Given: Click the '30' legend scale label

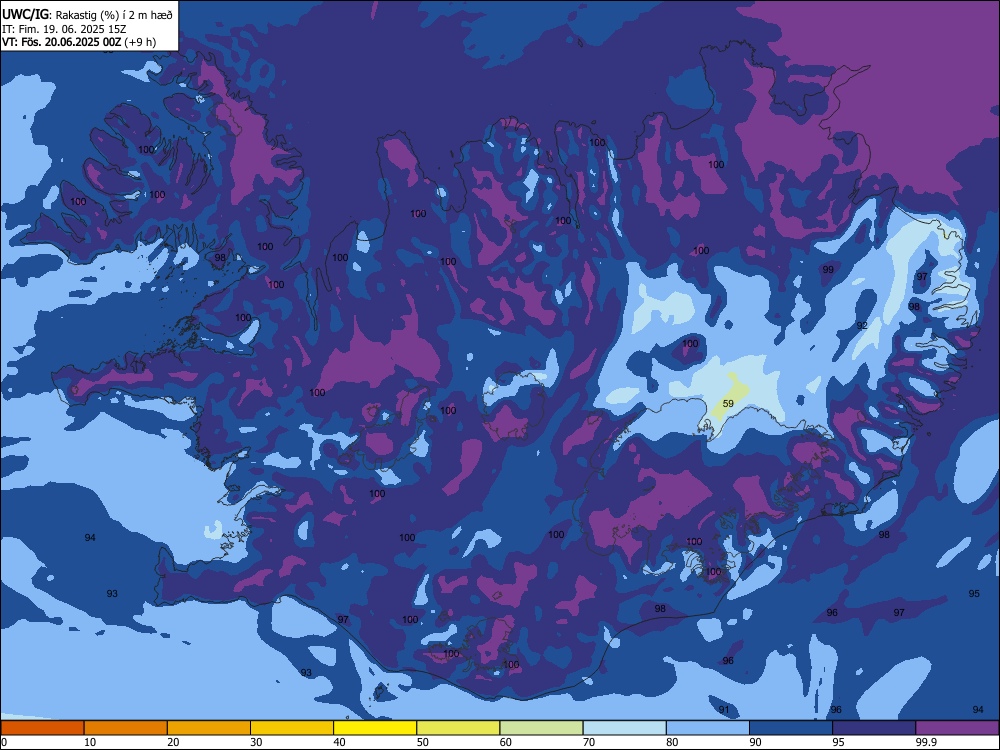Looking at the screenshot, I should pos(256,742).
